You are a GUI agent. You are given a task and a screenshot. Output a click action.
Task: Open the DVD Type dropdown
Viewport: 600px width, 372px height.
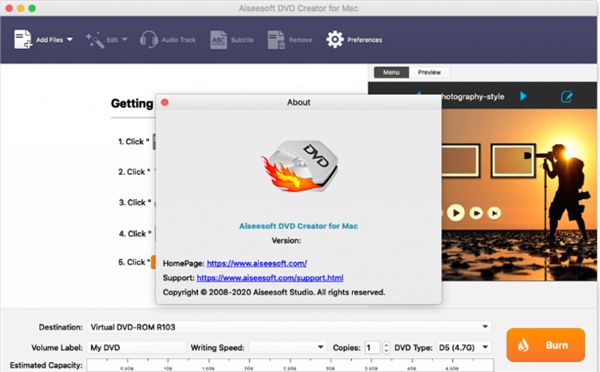463,348
